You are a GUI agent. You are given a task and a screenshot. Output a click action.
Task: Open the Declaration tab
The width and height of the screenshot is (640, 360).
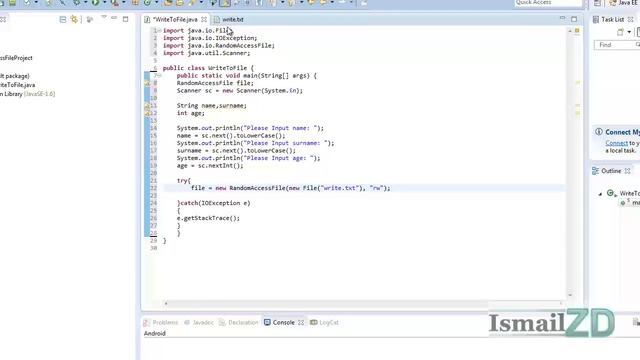click(239, 322)
